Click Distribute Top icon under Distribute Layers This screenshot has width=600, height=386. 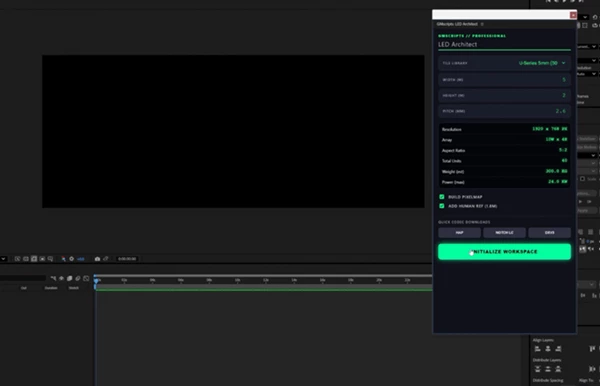pyautogui.click(x=538, y=369)
